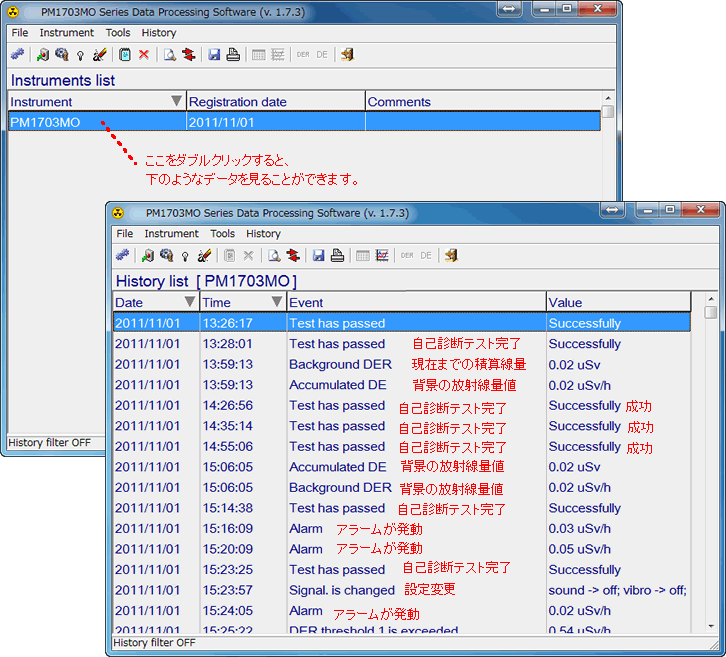Select the 15:14:38 Test has passed row
The height and width of the screenshot is (657, 726).
pyautogui.click(x=401, y=508)
